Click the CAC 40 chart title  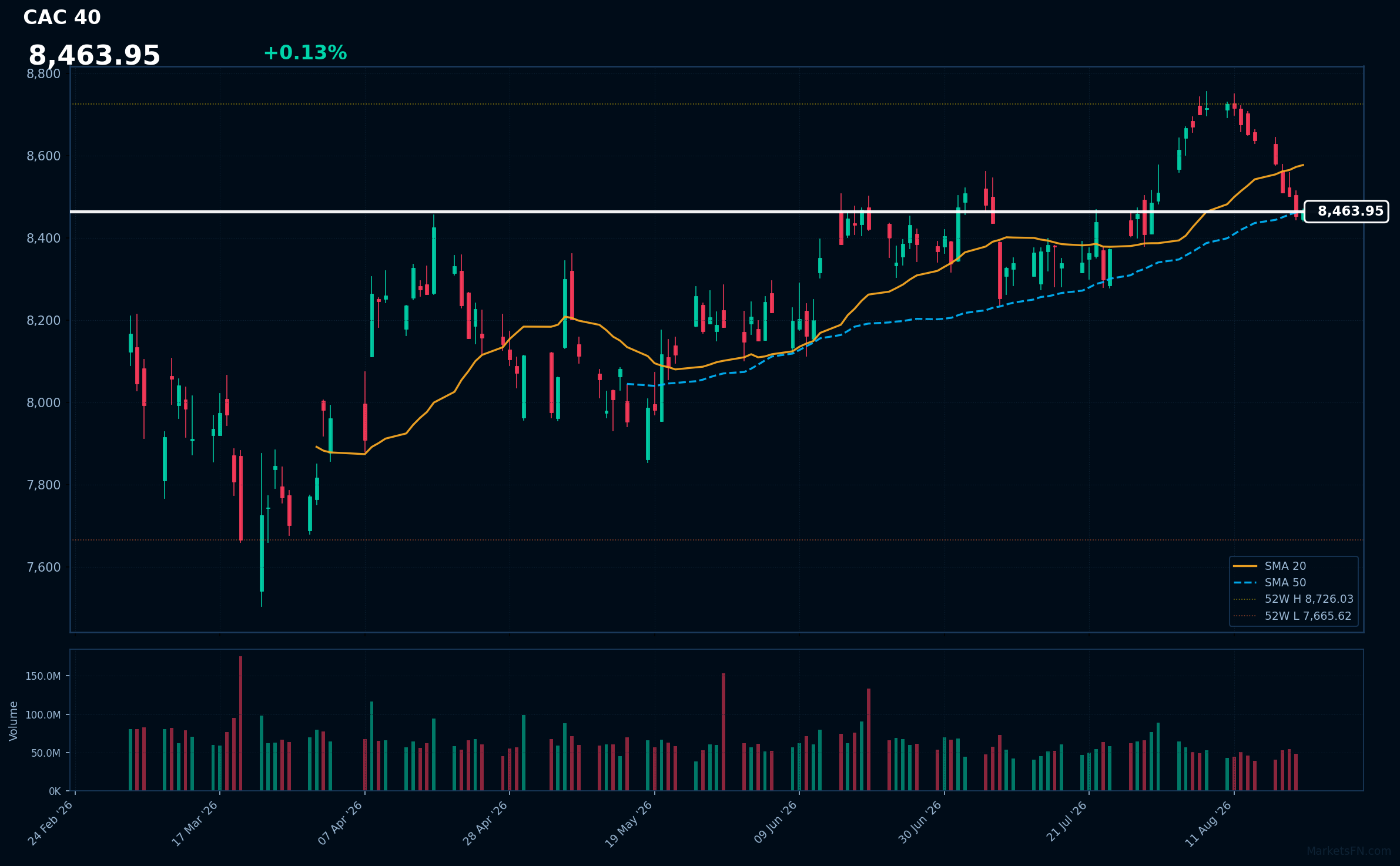62,18
